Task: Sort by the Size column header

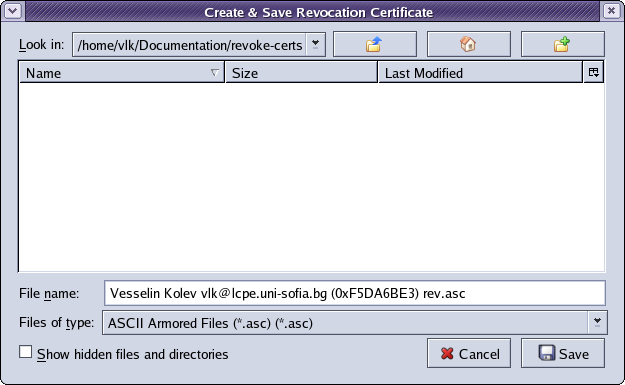Action: click(301, 73)
